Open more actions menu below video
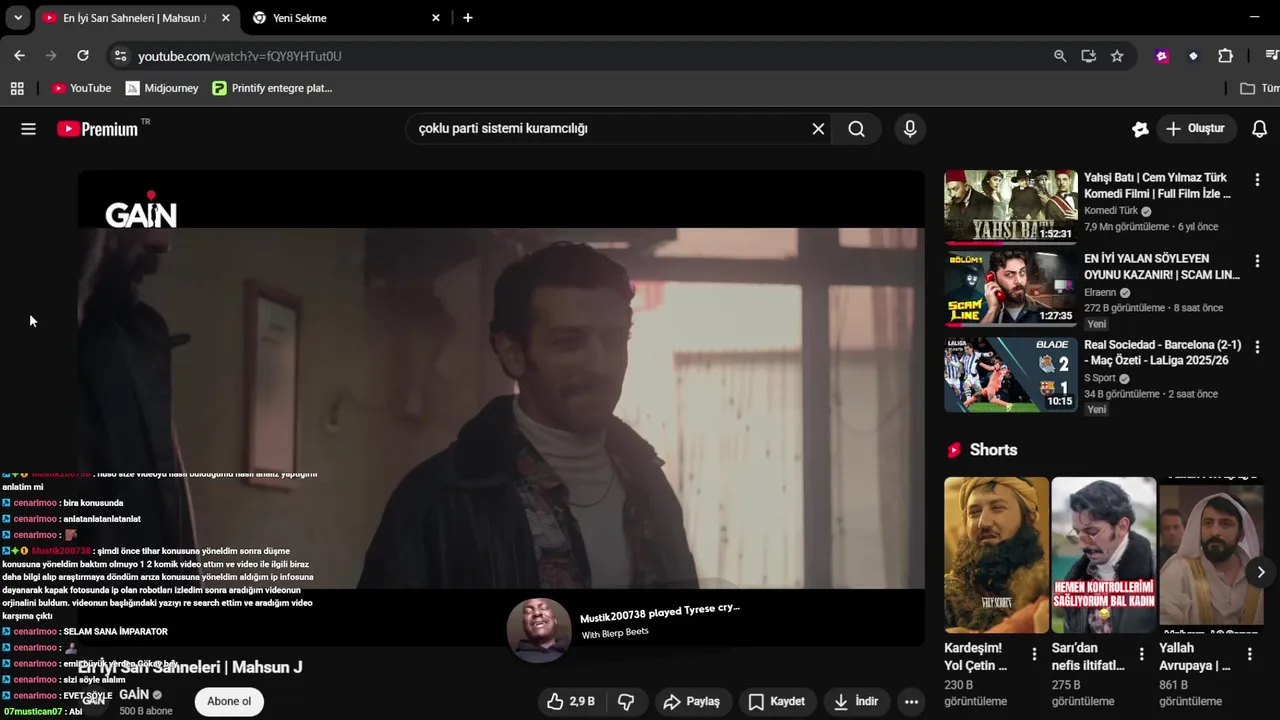The width and height of the screenshot is (1280, 720). [911, 702]
